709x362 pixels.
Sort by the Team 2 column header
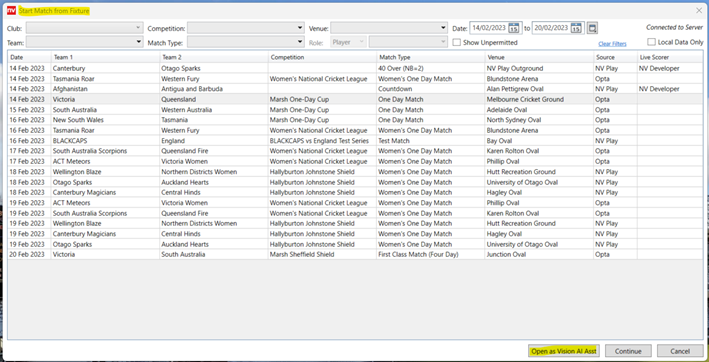pyautogui.click(x=213, y=57)
